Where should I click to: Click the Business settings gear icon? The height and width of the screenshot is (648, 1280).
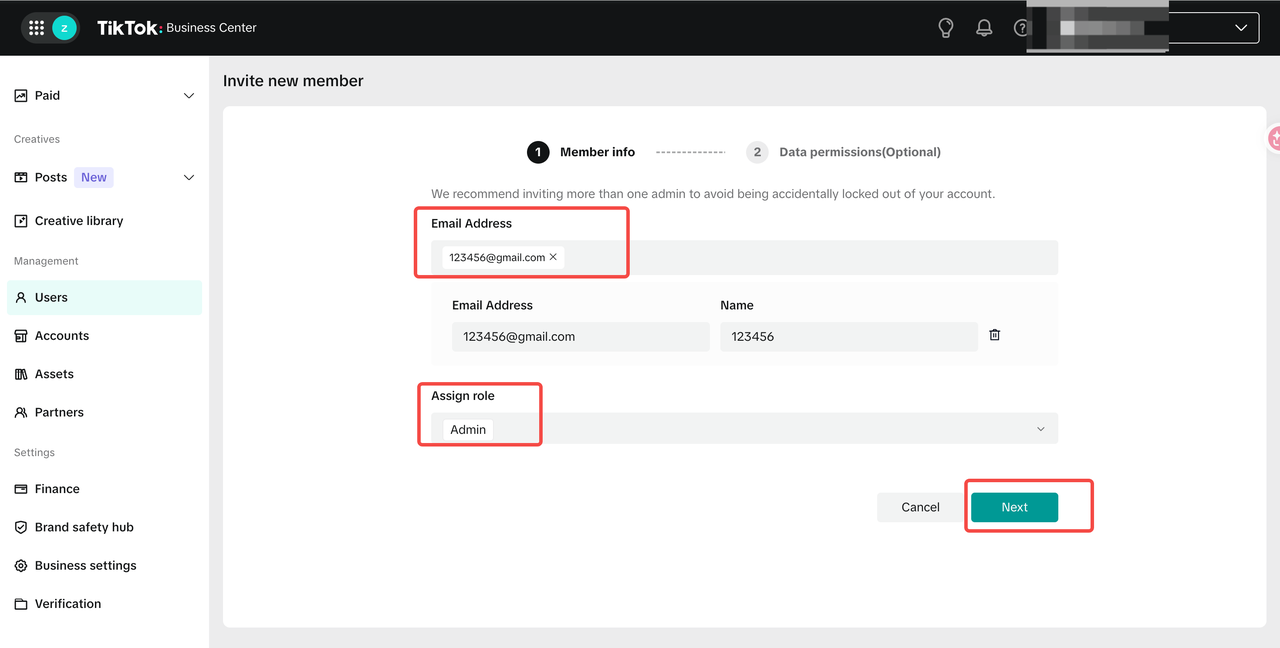pos(21,566)
